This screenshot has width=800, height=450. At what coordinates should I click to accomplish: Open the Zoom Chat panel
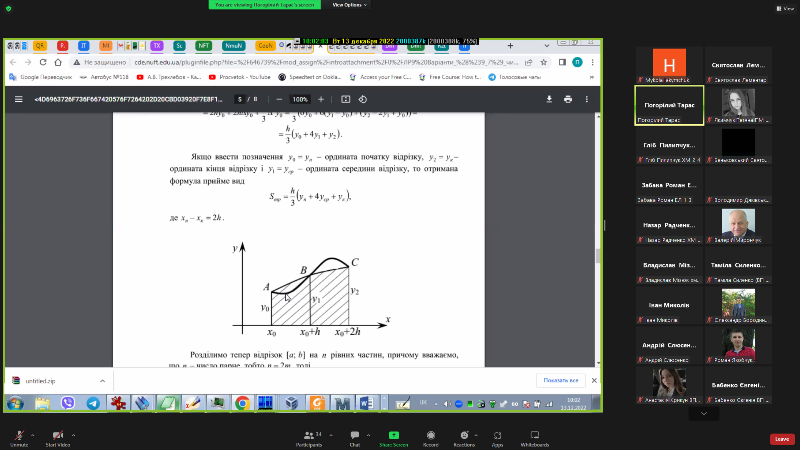(x=355, y=438)
